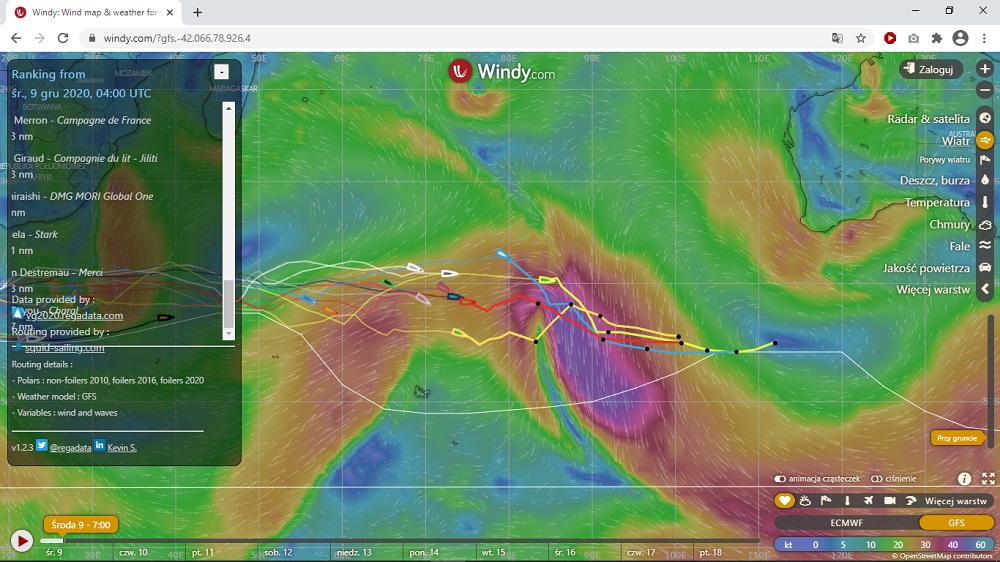This screenshot has height=562, width=1000.
Task: Select the heart favorites quick-menu icon
Action: [784, 501]
